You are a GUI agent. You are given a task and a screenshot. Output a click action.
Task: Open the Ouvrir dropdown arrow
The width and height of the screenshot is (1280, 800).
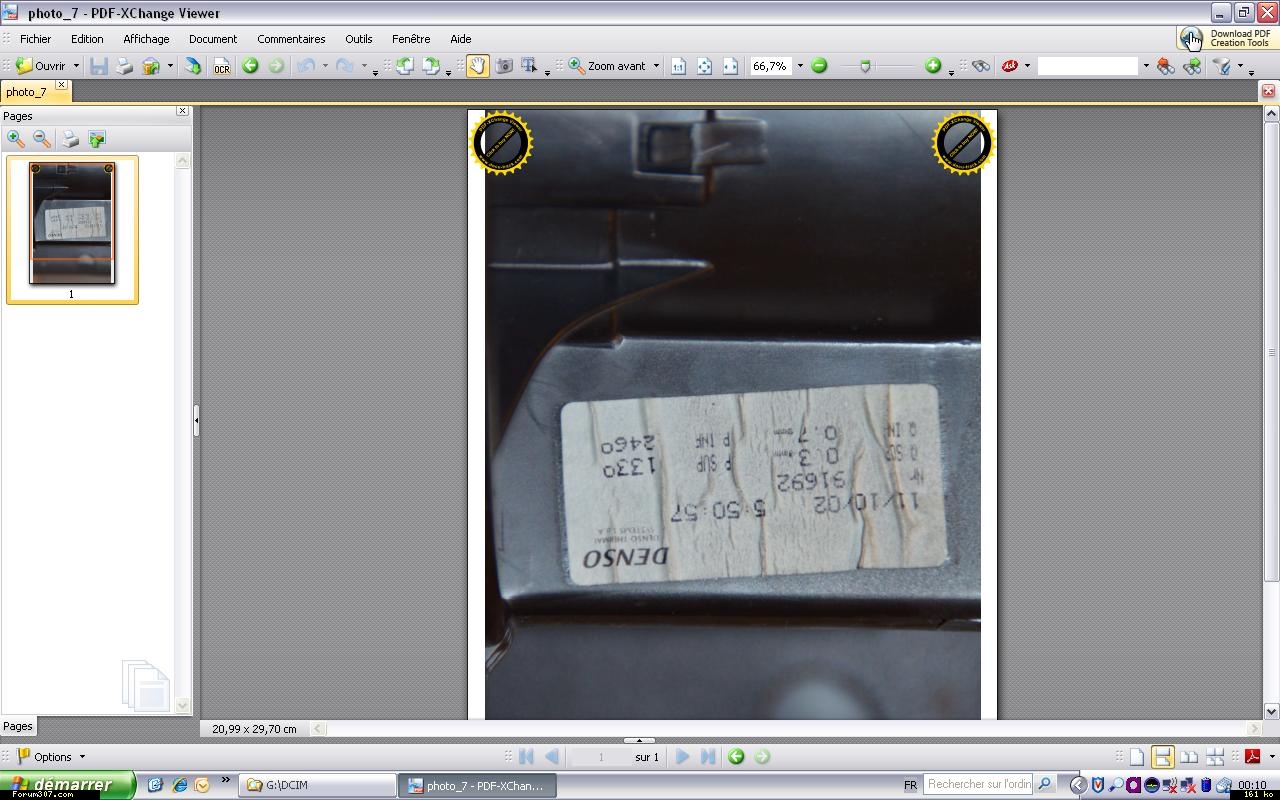76,66
